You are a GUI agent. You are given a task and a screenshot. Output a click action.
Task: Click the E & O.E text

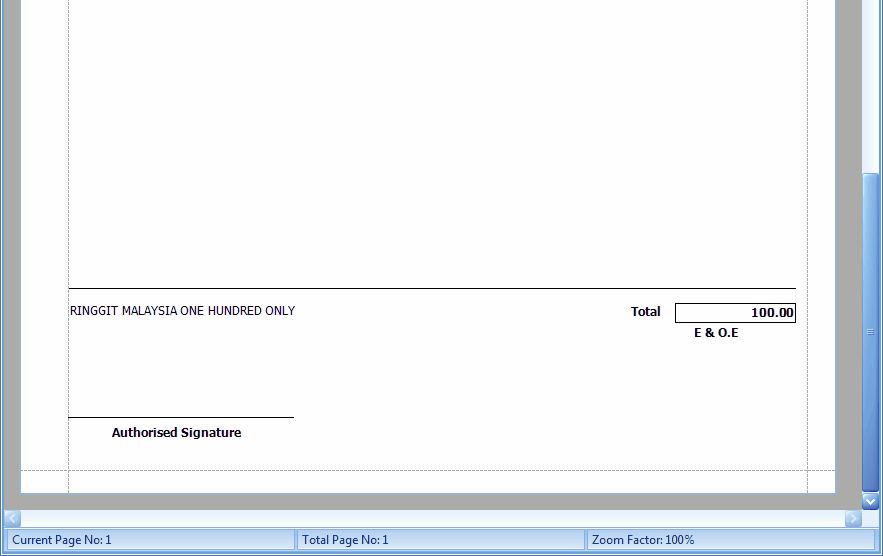pos(716,333)
